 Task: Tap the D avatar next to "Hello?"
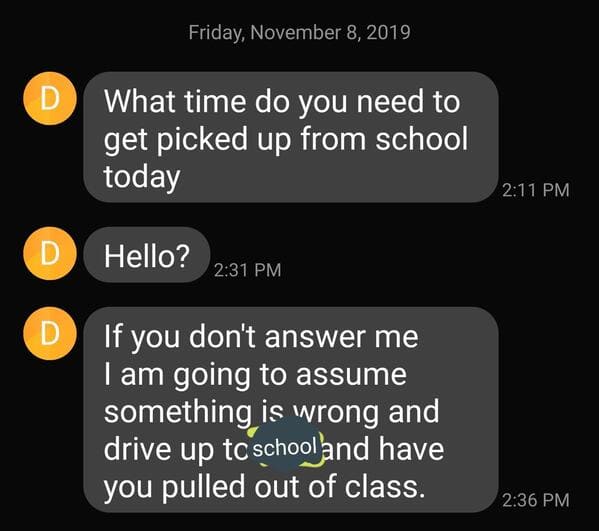pyautogui.click(x=50, y=254)
